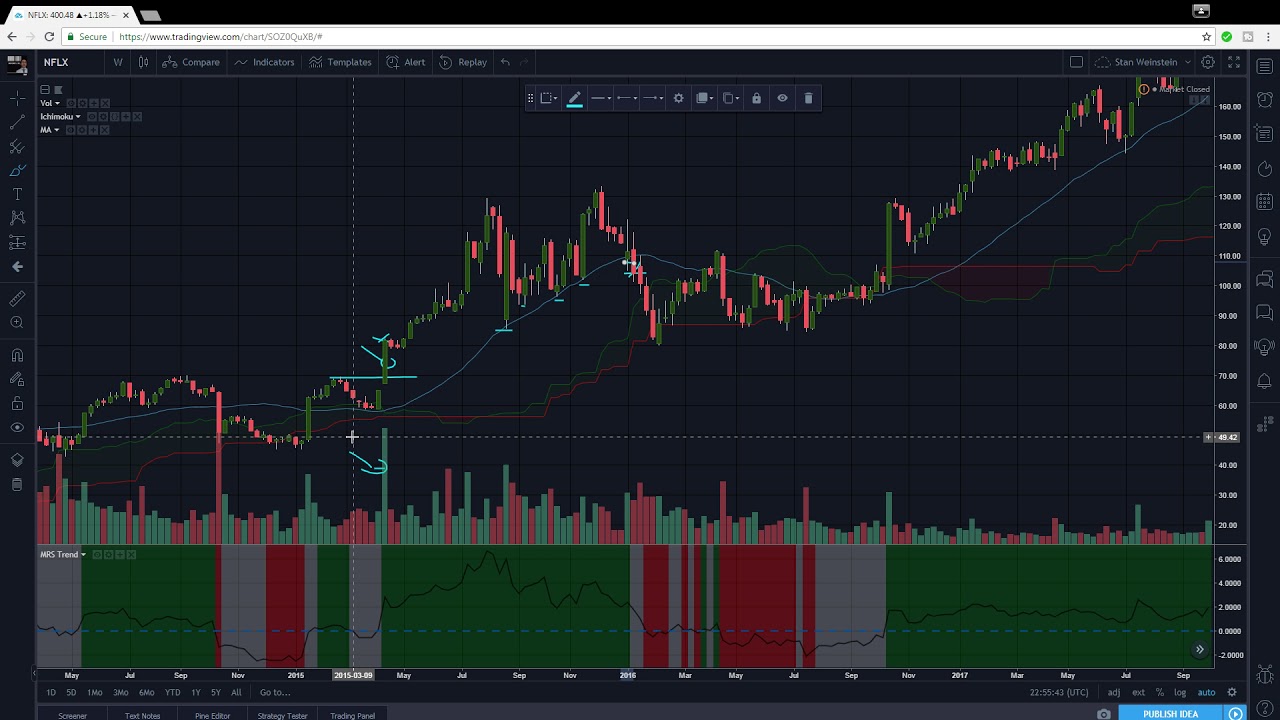
Task: Hide the selected drawing with eye icon
Action: [x=782, y=98]
